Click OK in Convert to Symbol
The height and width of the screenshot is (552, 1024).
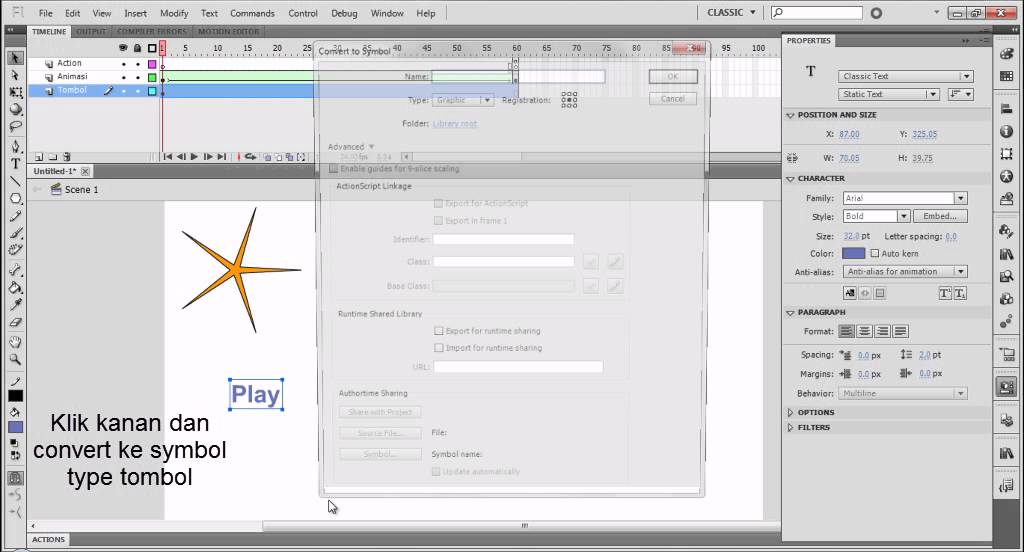pos(673,76)
